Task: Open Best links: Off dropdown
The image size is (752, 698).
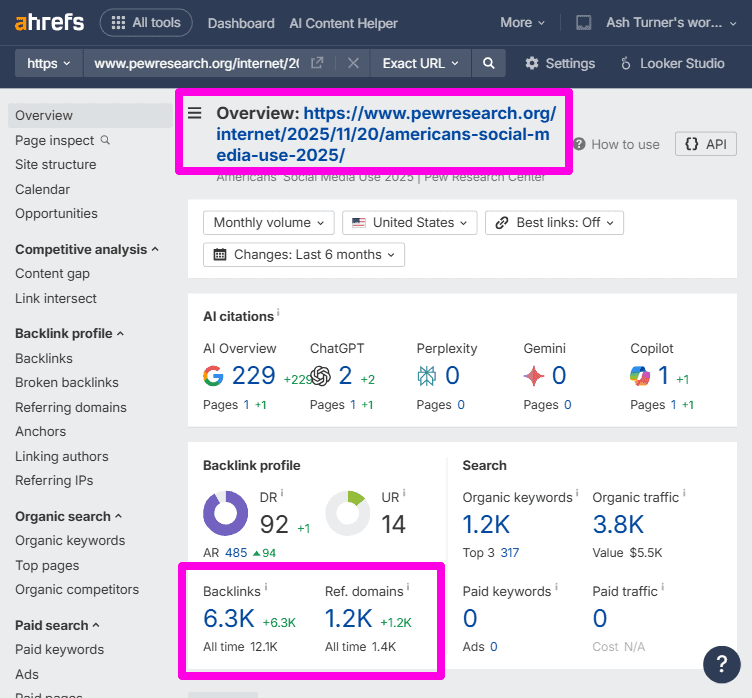Action: click(554, 223)
